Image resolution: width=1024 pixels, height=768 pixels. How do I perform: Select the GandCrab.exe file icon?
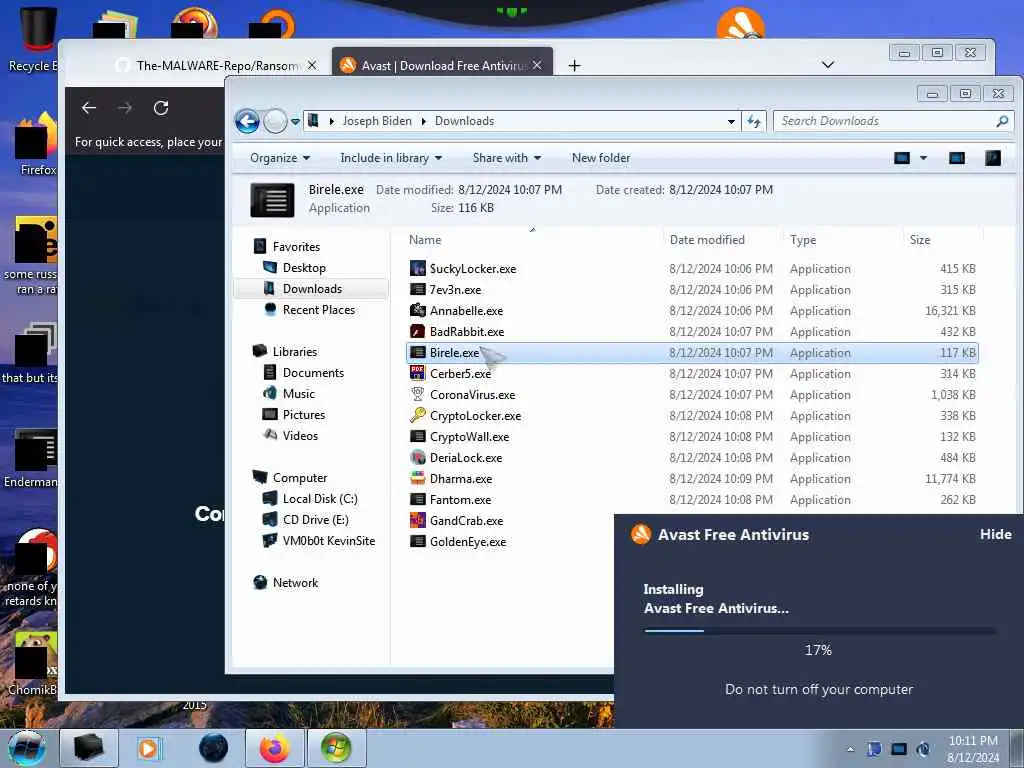pos(417,520)
